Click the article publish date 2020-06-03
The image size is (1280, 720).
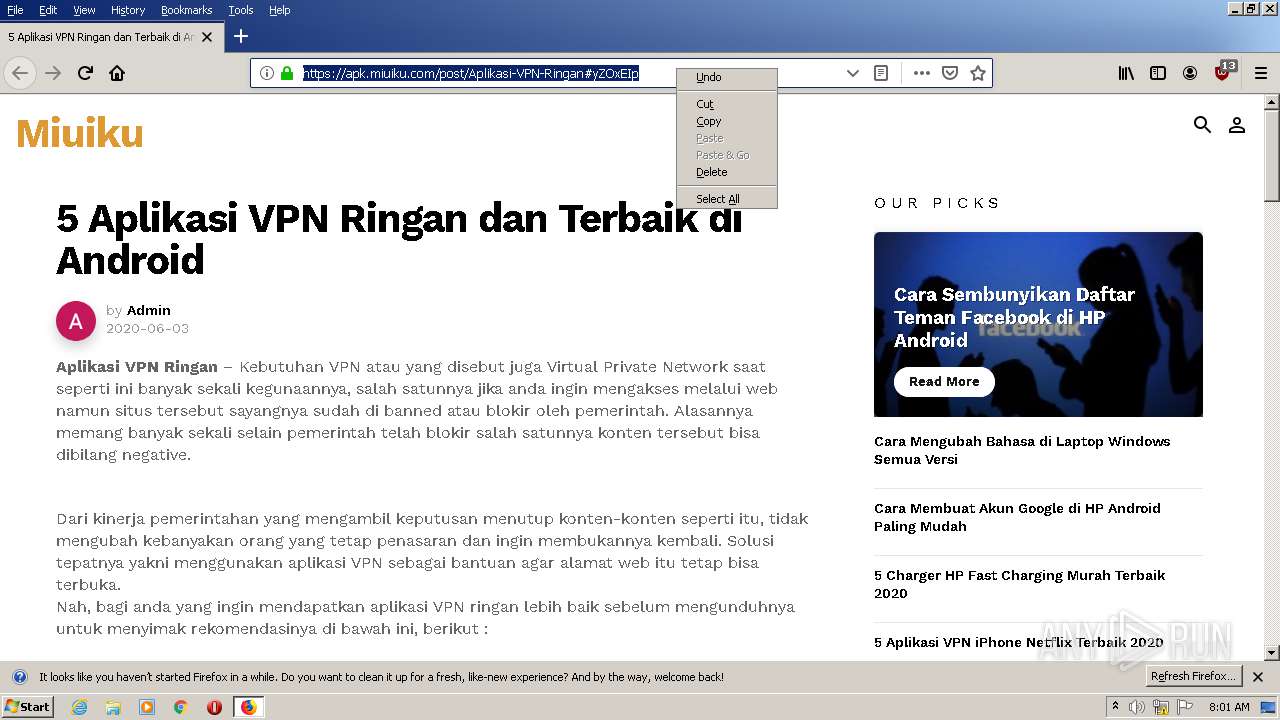pyautogui.click(x=147, y=328)
